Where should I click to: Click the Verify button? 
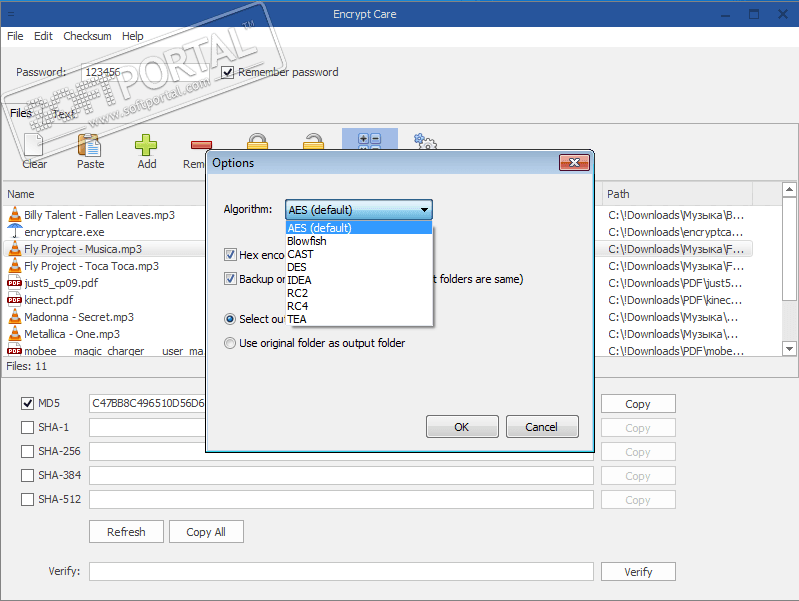pos(638,571)
